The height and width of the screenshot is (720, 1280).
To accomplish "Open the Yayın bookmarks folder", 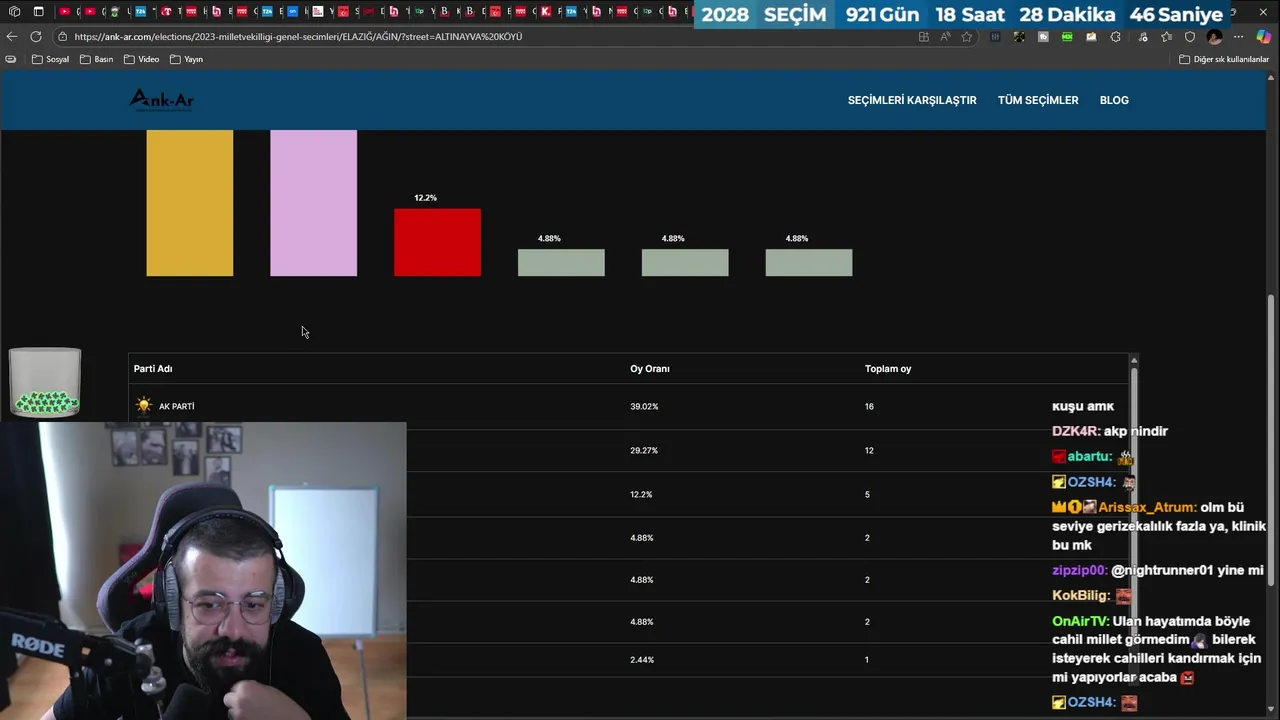I will click(x=187, y=59).
